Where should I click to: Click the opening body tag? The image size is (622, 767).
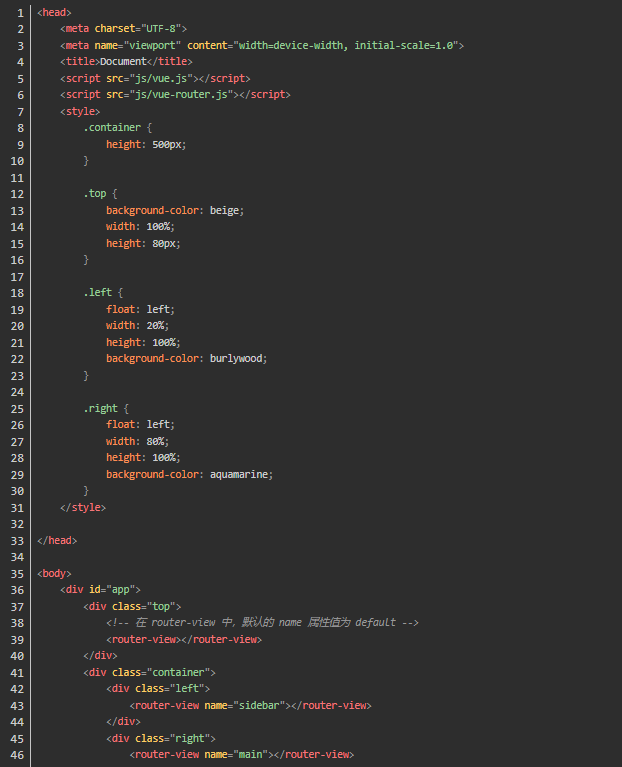[x=54, y=573]
